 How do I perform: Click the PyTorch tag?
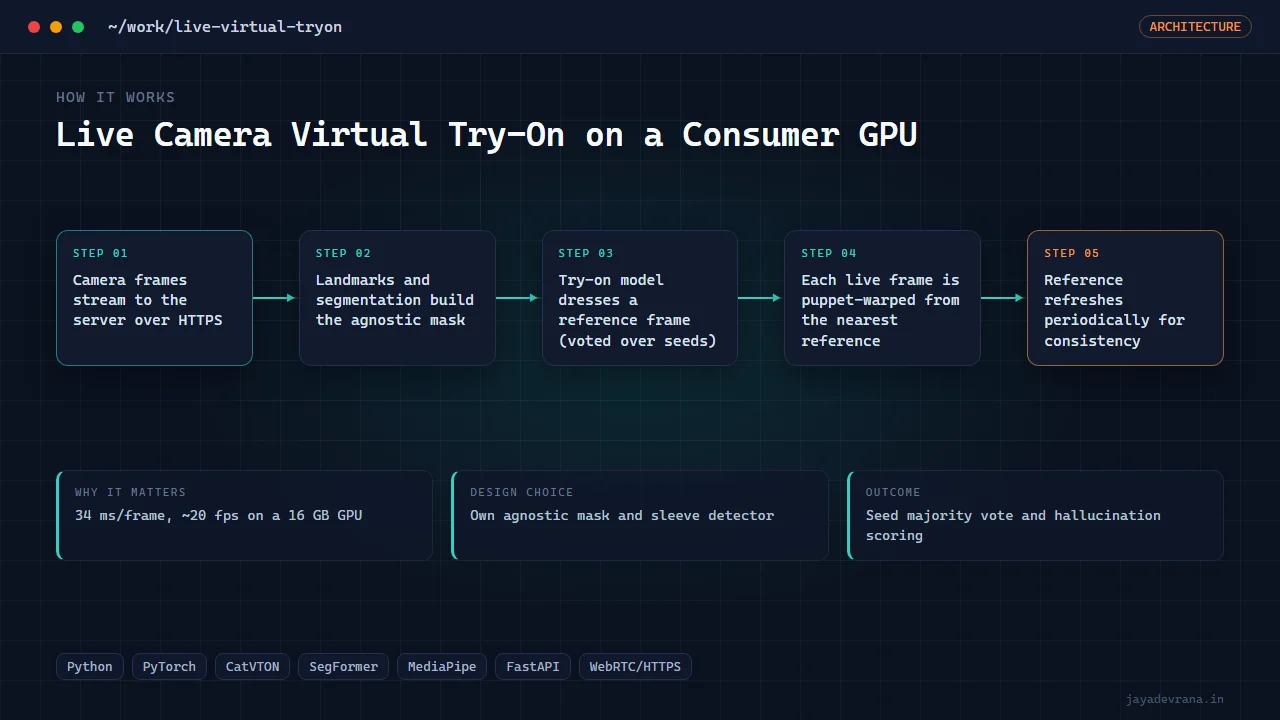point(169,667)
